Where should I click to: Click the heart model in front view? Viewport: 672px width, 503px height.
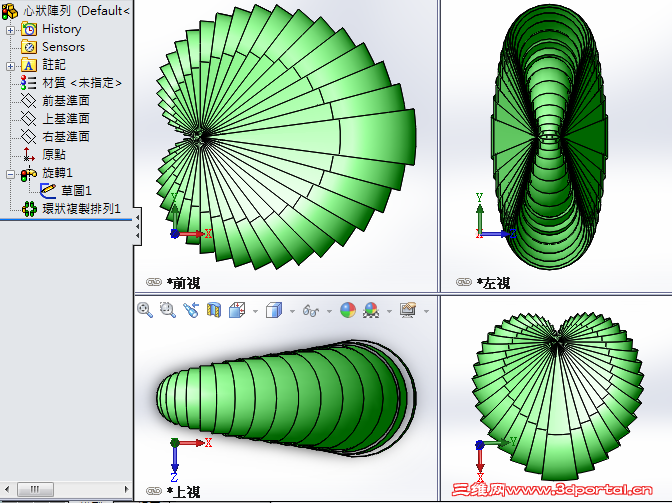[284, 137]
